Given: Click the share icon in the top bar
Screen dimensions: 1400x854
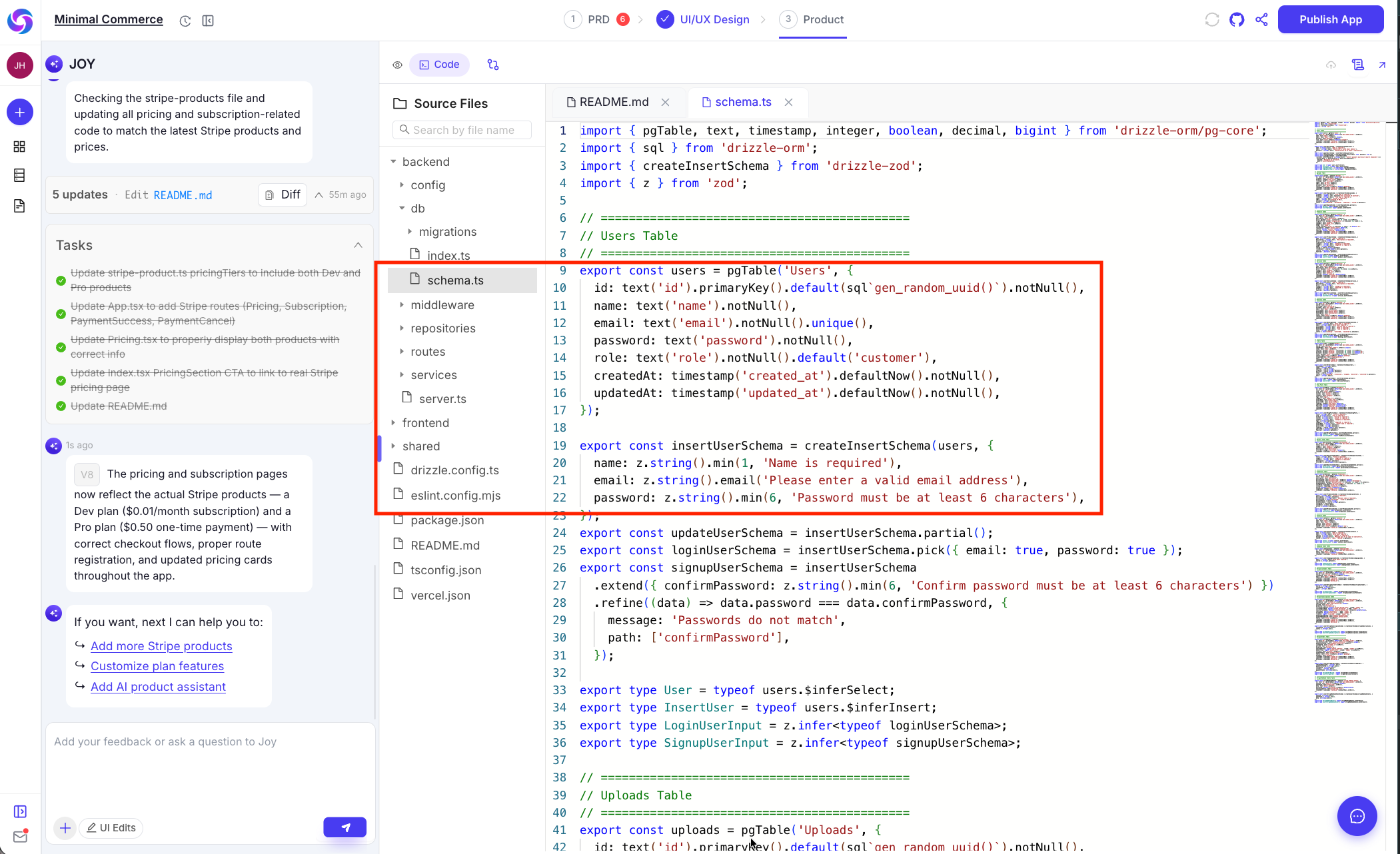Looking at the screenshot, I should pos(1261,19).
